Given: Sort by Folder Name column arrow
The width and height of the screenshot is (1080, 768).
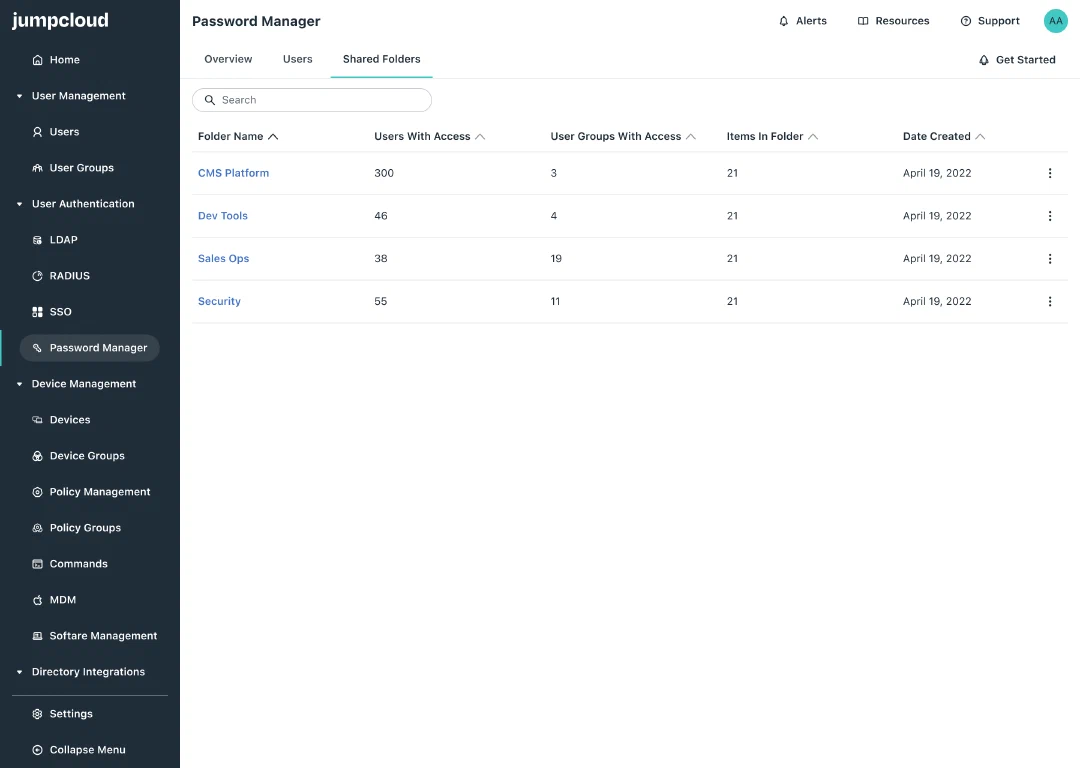Looking at the screenshot, I should coord(273,136).
